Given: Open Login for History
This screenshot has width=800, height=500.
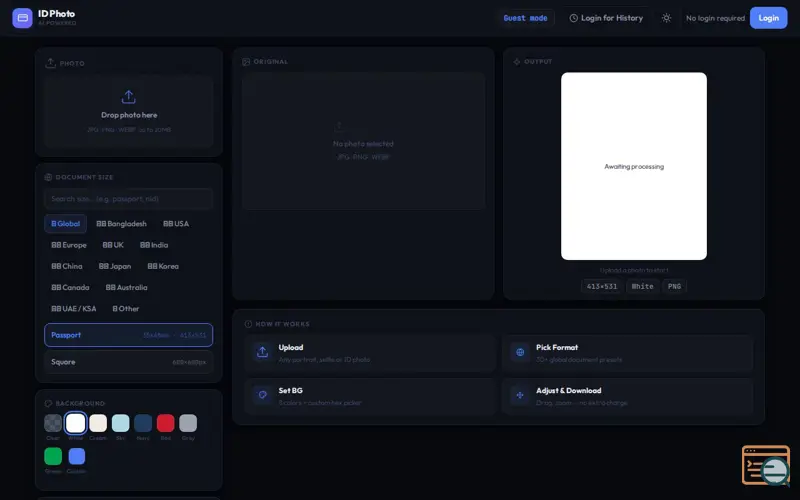Looking at the screenshot, I should [x=606, y=18].
